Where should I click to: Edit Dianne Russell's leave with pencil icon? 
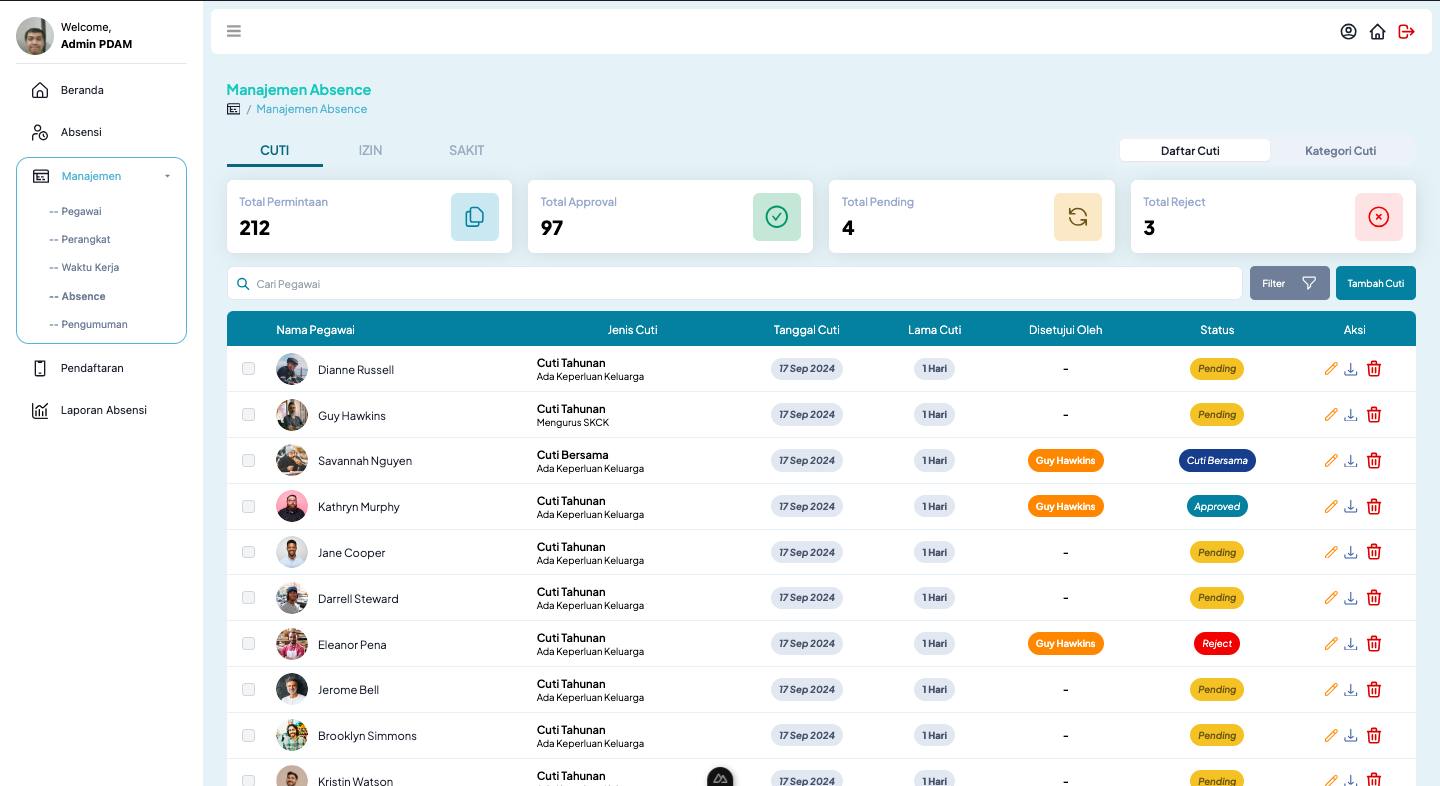pos(1331,369)
